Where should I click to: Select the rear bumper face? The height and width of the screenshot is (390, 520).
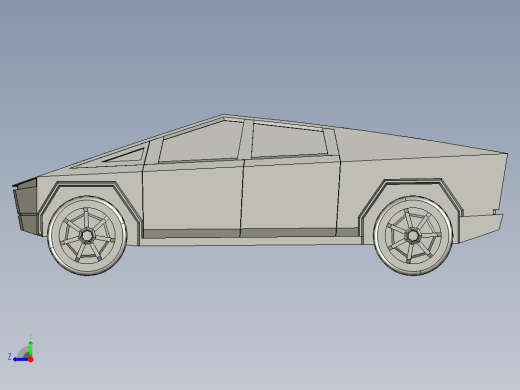coord(480,228)
